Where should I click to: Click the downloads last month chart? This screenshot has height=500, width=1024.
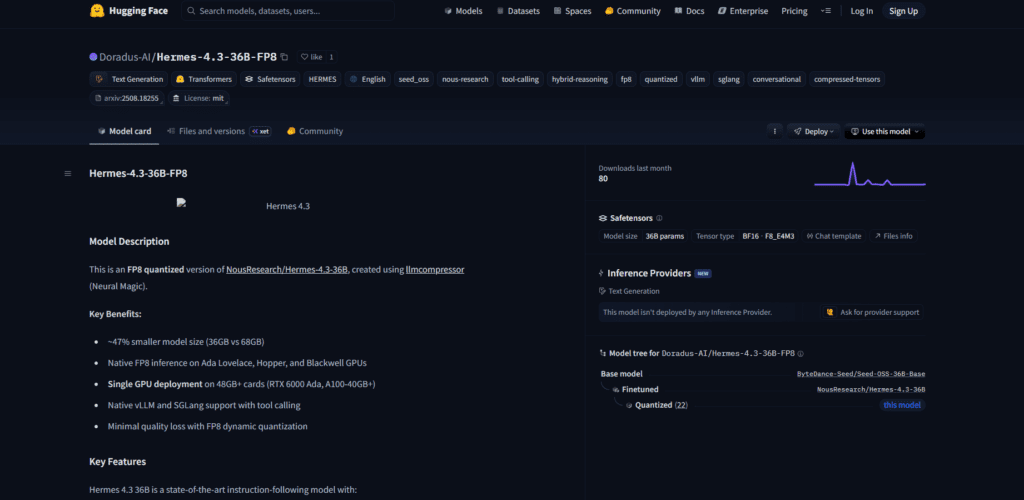(x=869, y=174)
